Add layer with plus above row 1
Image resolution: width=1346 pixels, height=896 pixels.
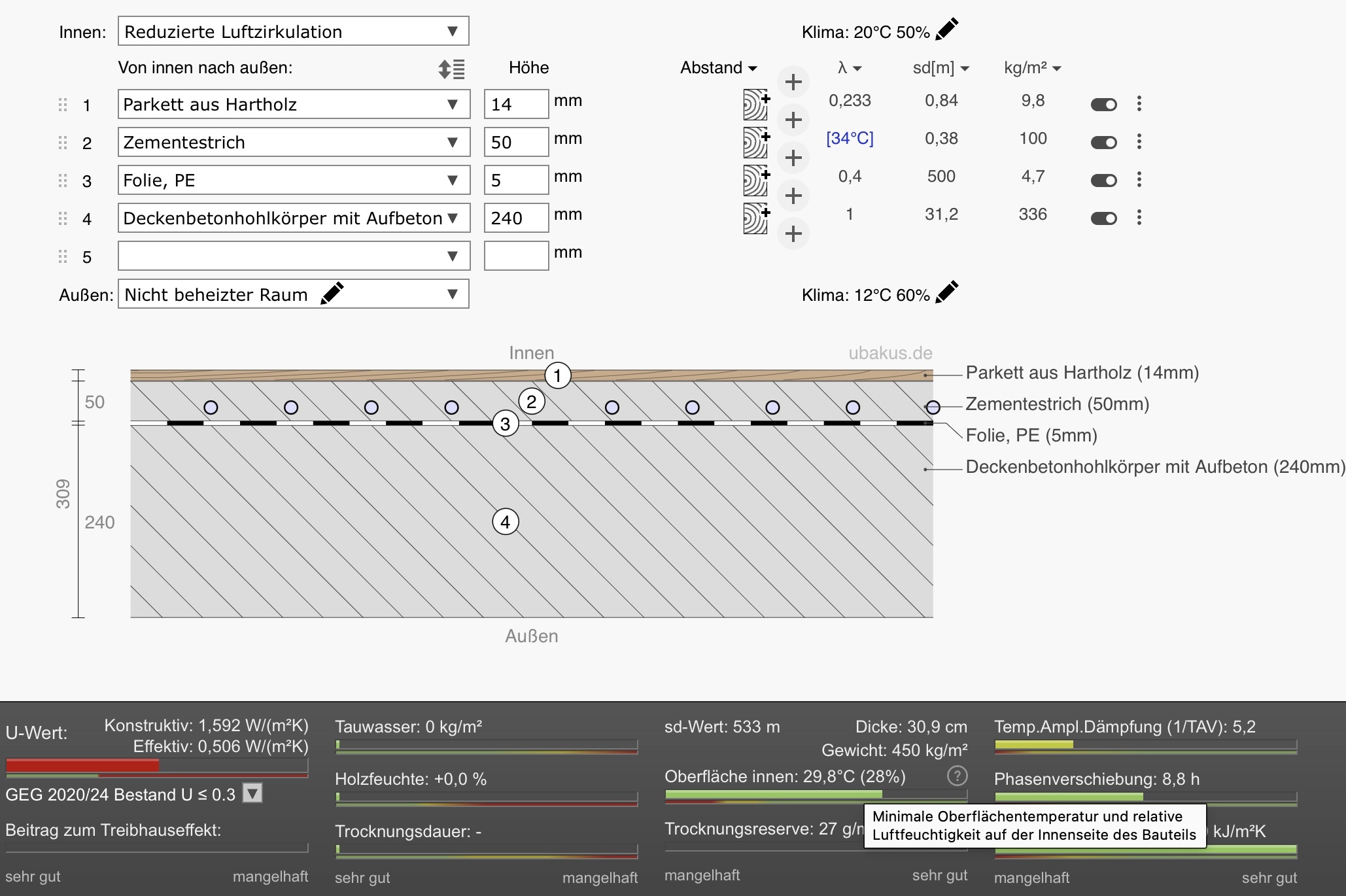pos(793,82)
